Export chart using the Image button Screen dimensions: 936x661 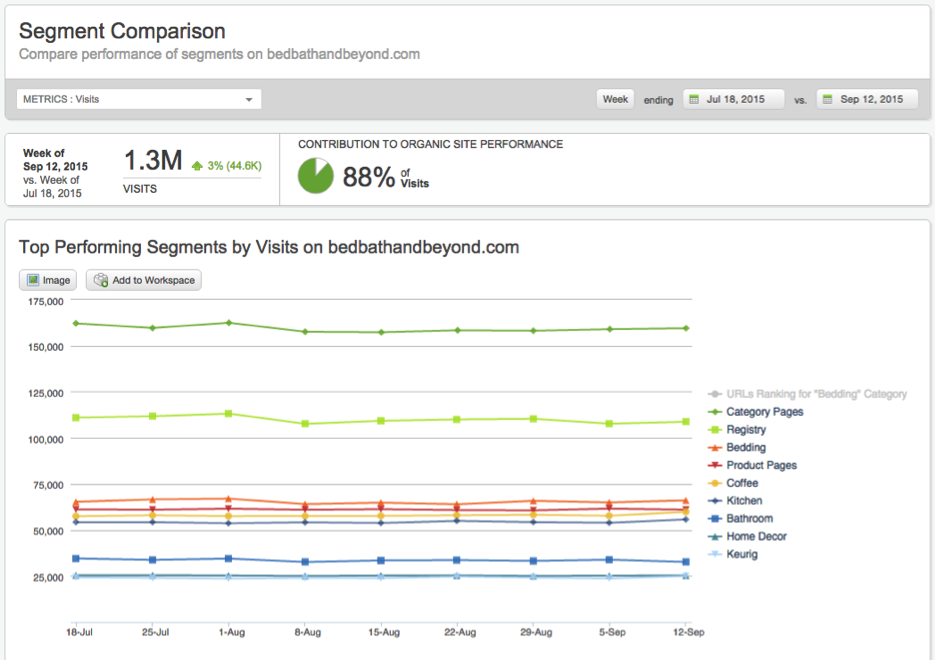48,280
